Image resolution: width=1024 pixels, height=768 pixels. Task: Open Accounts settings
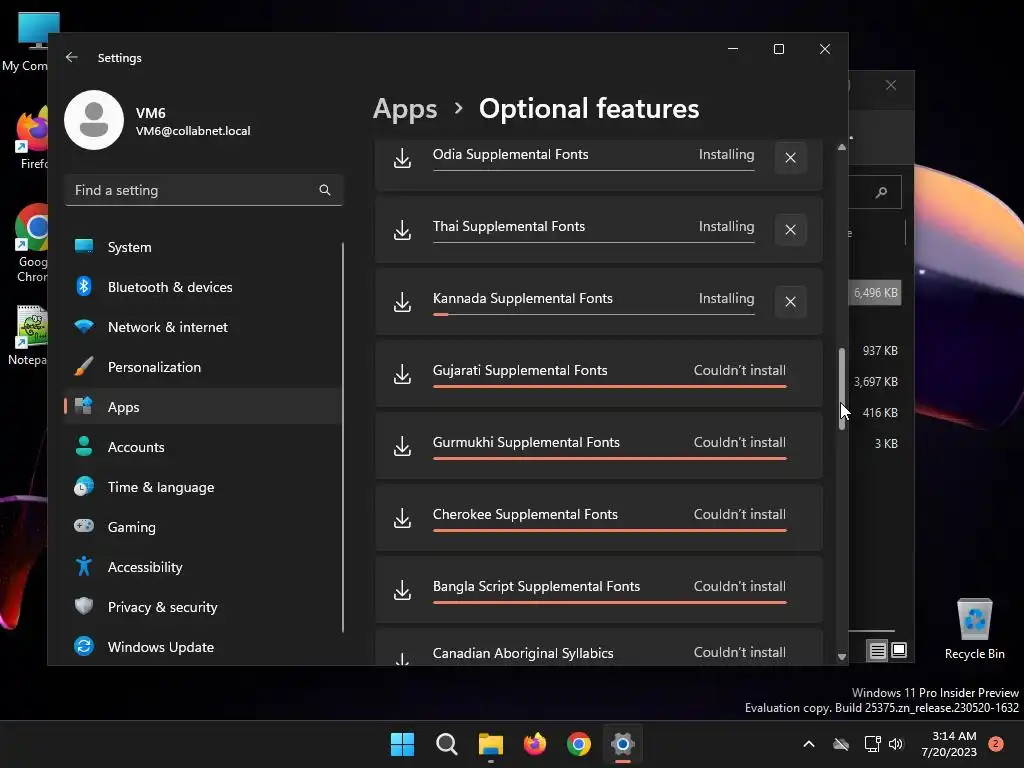[x=202, y=447]
